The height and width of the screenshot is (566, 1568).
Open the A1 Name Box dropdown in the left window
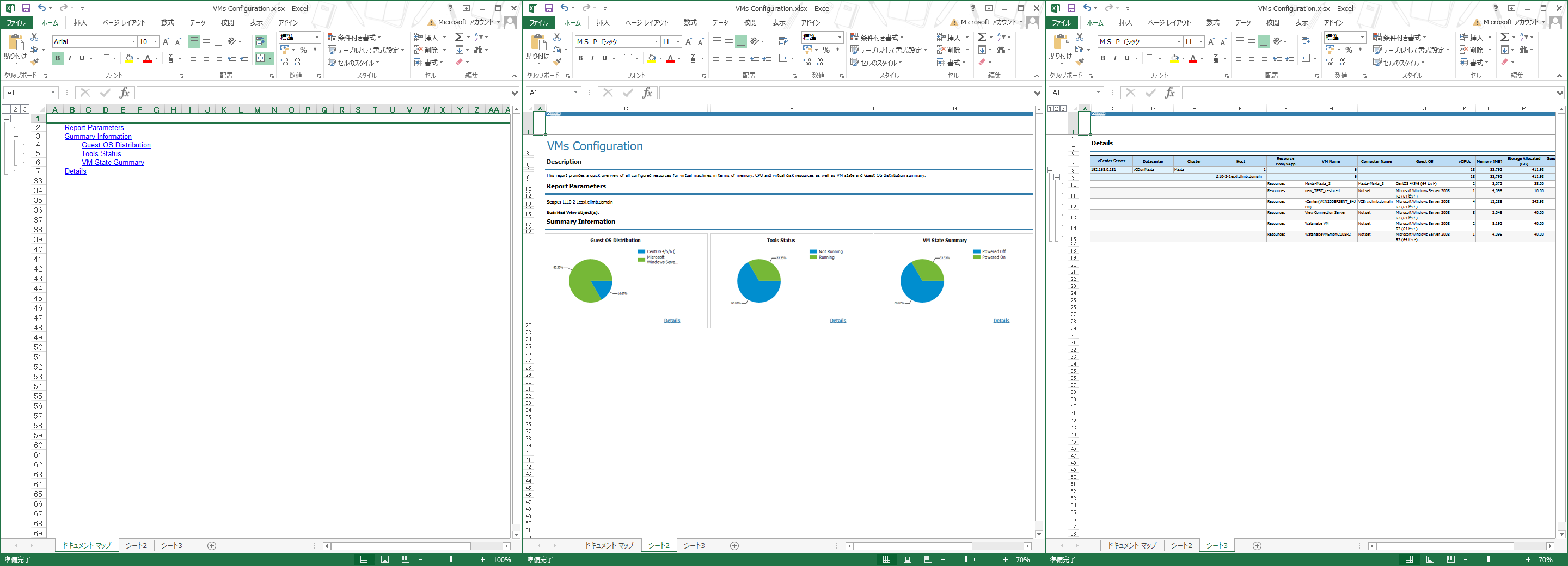click(53, 93)
